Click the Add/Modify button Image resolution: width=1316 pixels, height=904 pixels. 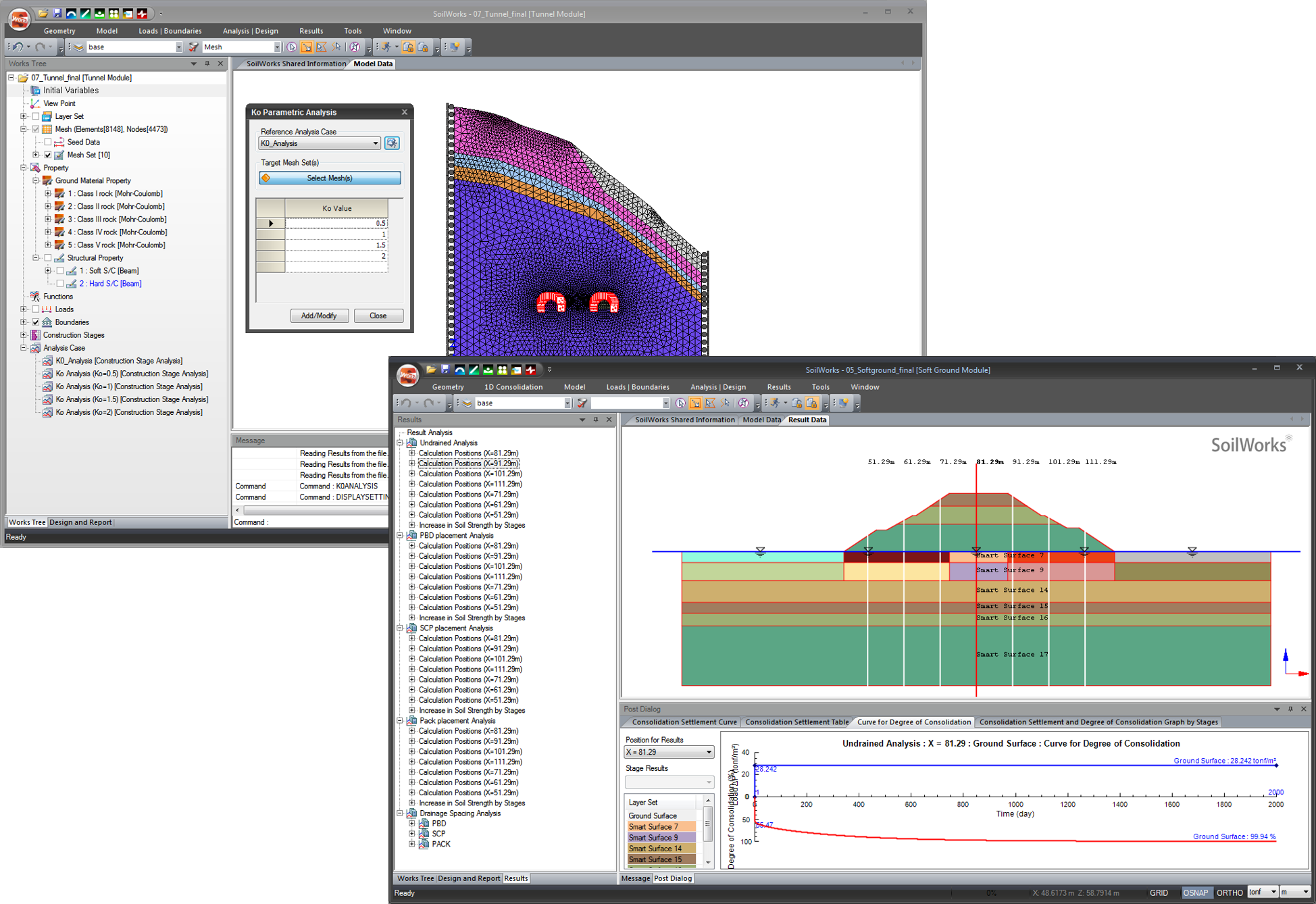tap(319, 316)
